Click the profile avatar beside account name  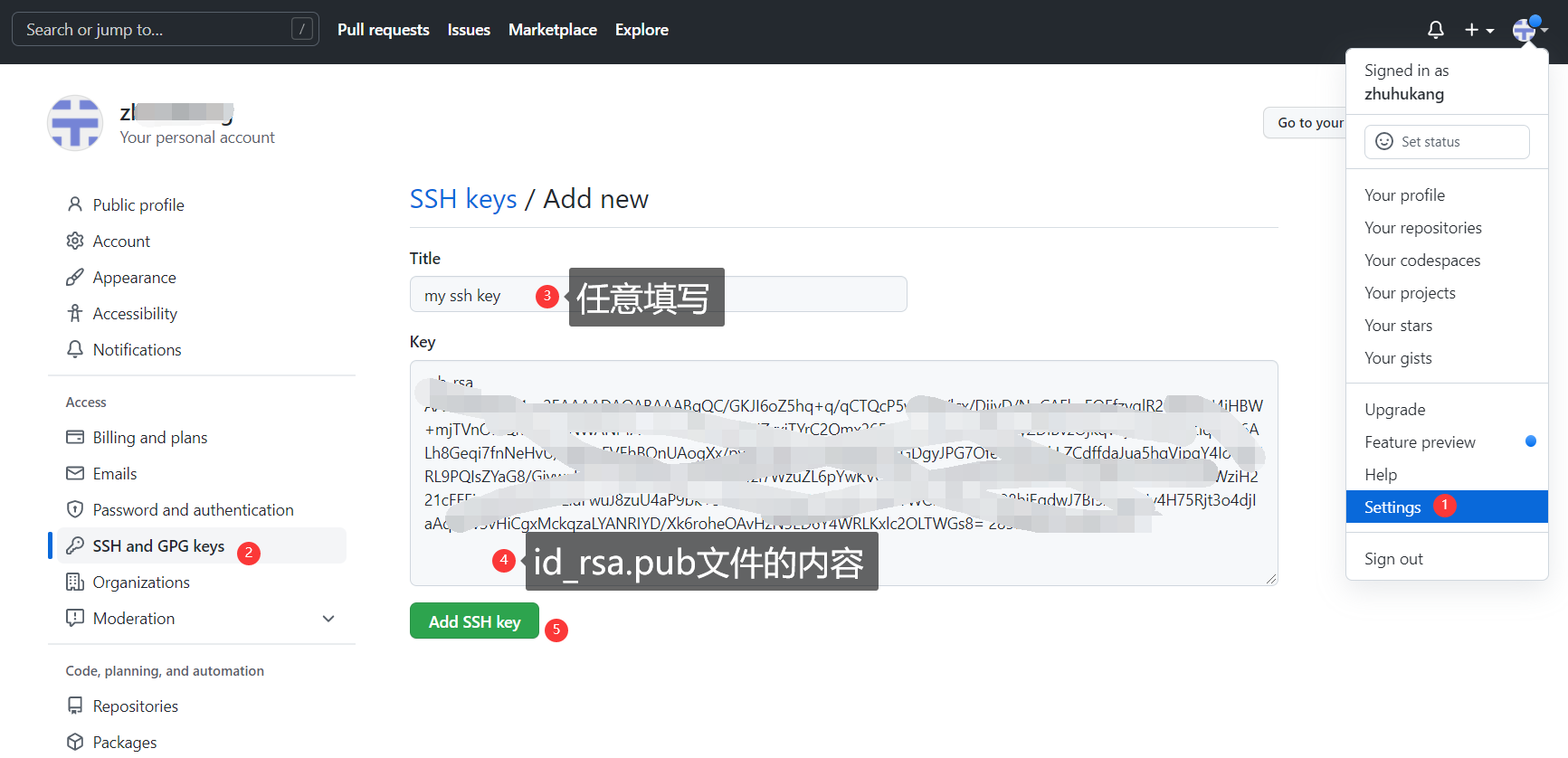click(x=75, y=123)
